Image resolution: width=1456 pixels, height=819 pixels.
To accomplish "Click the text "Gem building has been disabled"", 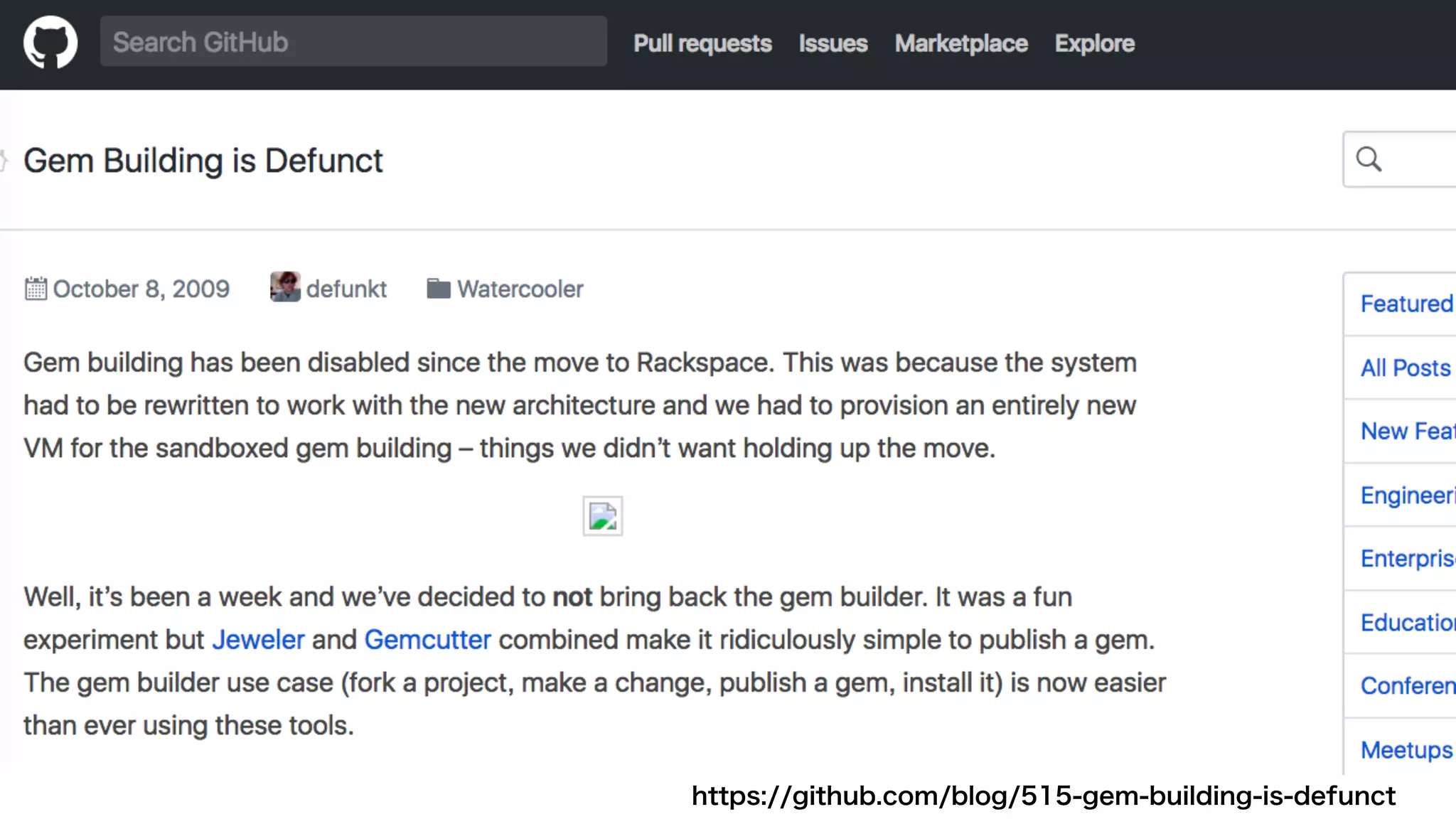I will tap(216, 363).
